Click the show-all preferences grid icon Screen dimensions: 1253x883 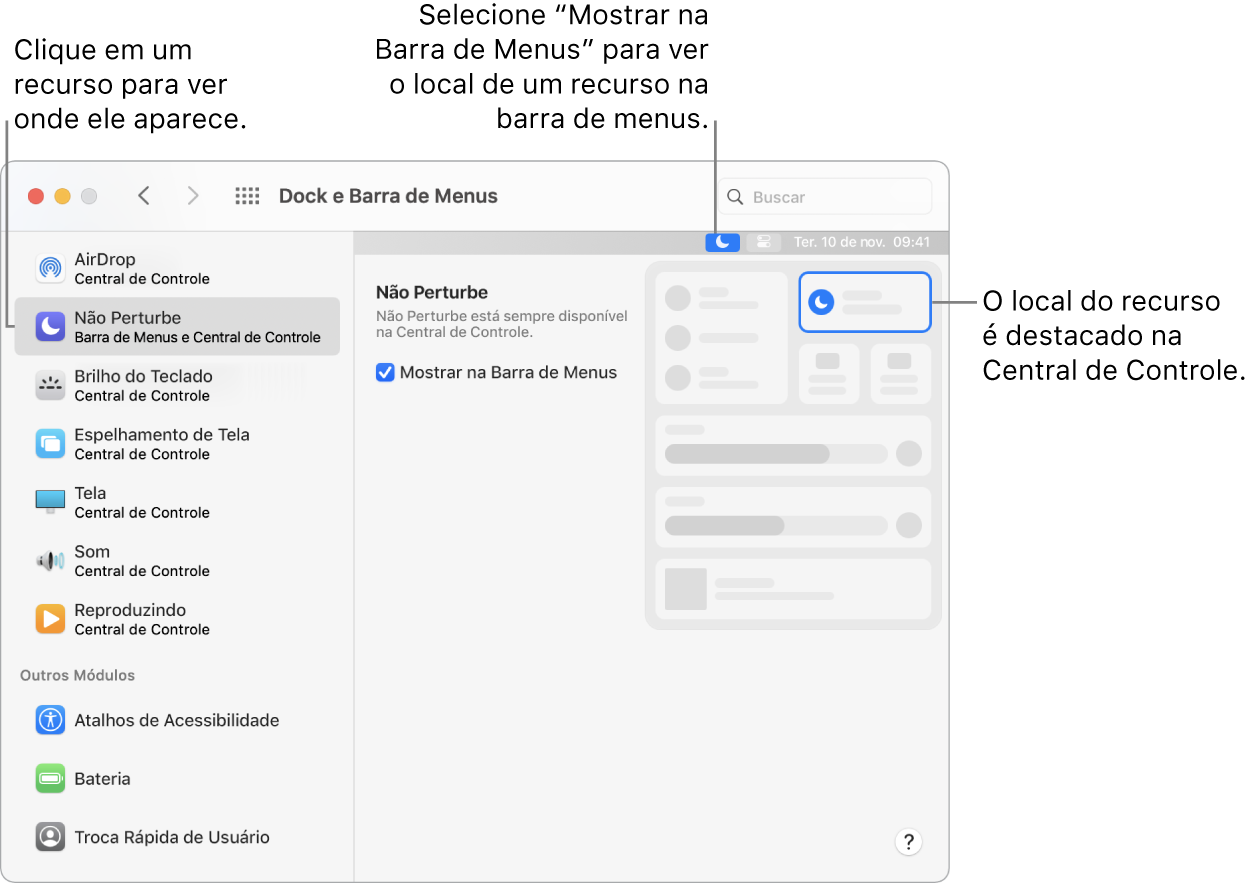(x=247, y=196)
